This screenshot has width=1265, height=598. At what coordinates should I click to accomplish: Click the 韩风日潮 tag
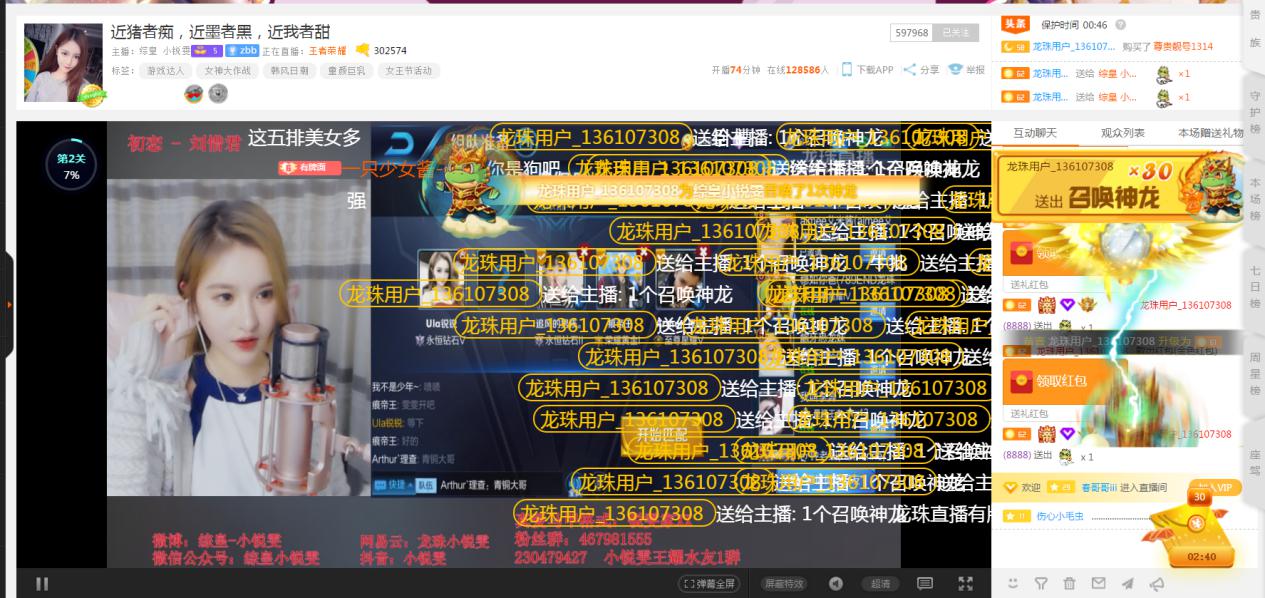point(289,71)
